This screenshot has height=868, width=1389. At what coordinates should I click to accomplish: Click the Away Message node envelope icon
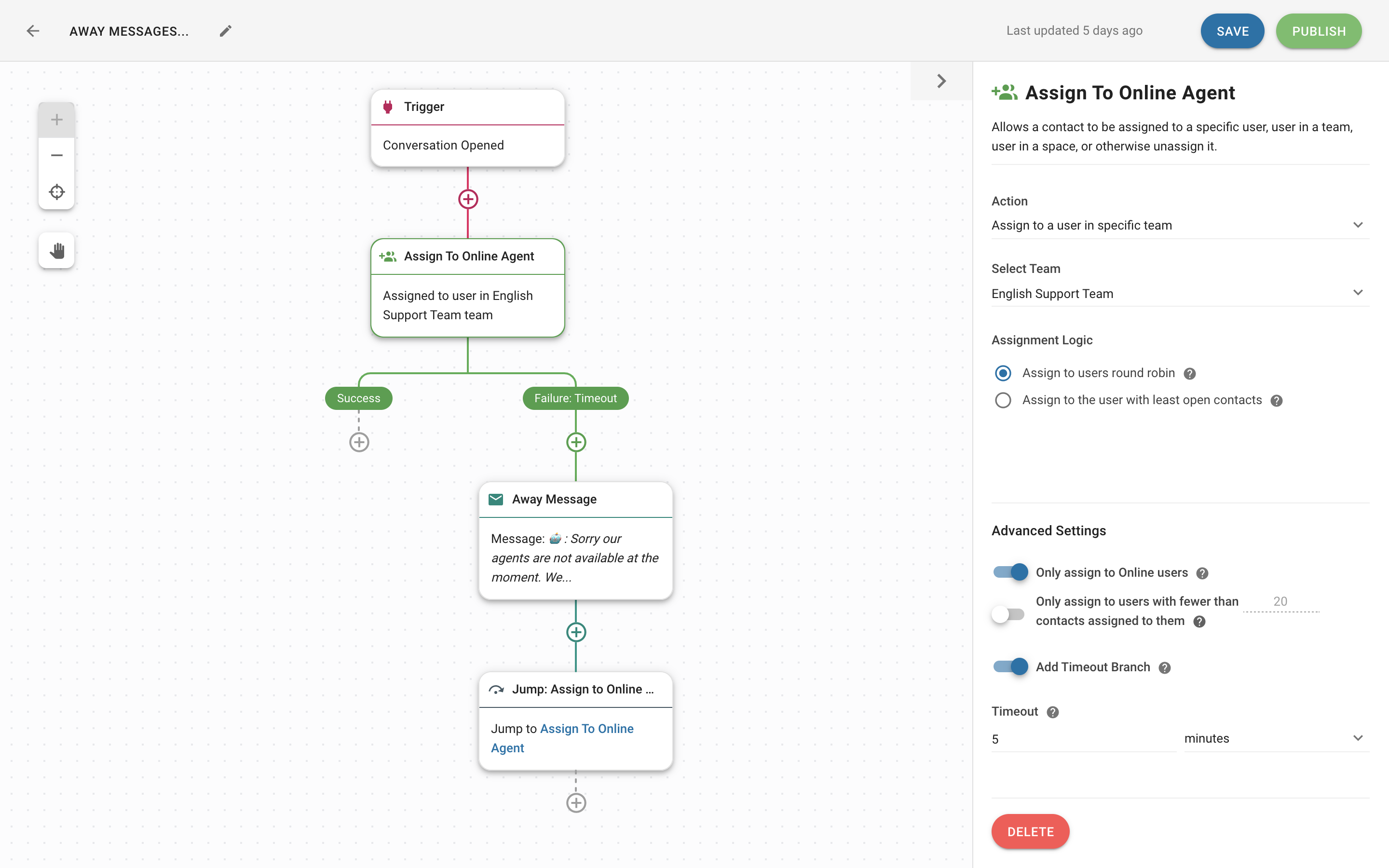(495, 498)
